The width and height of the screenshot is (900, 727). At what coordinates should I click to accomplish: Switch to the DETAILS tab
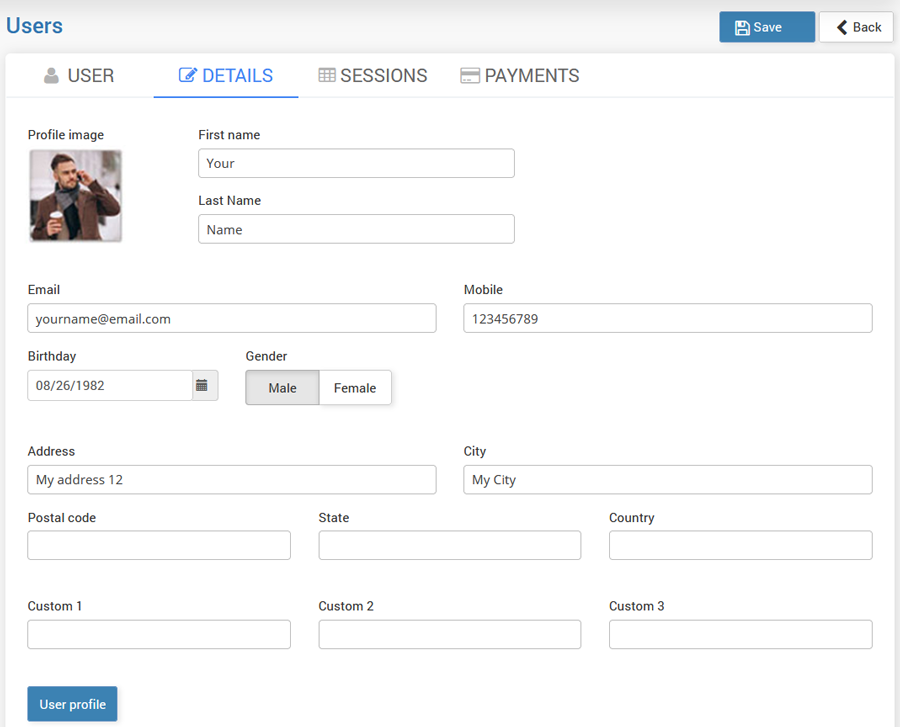(226, 76)
